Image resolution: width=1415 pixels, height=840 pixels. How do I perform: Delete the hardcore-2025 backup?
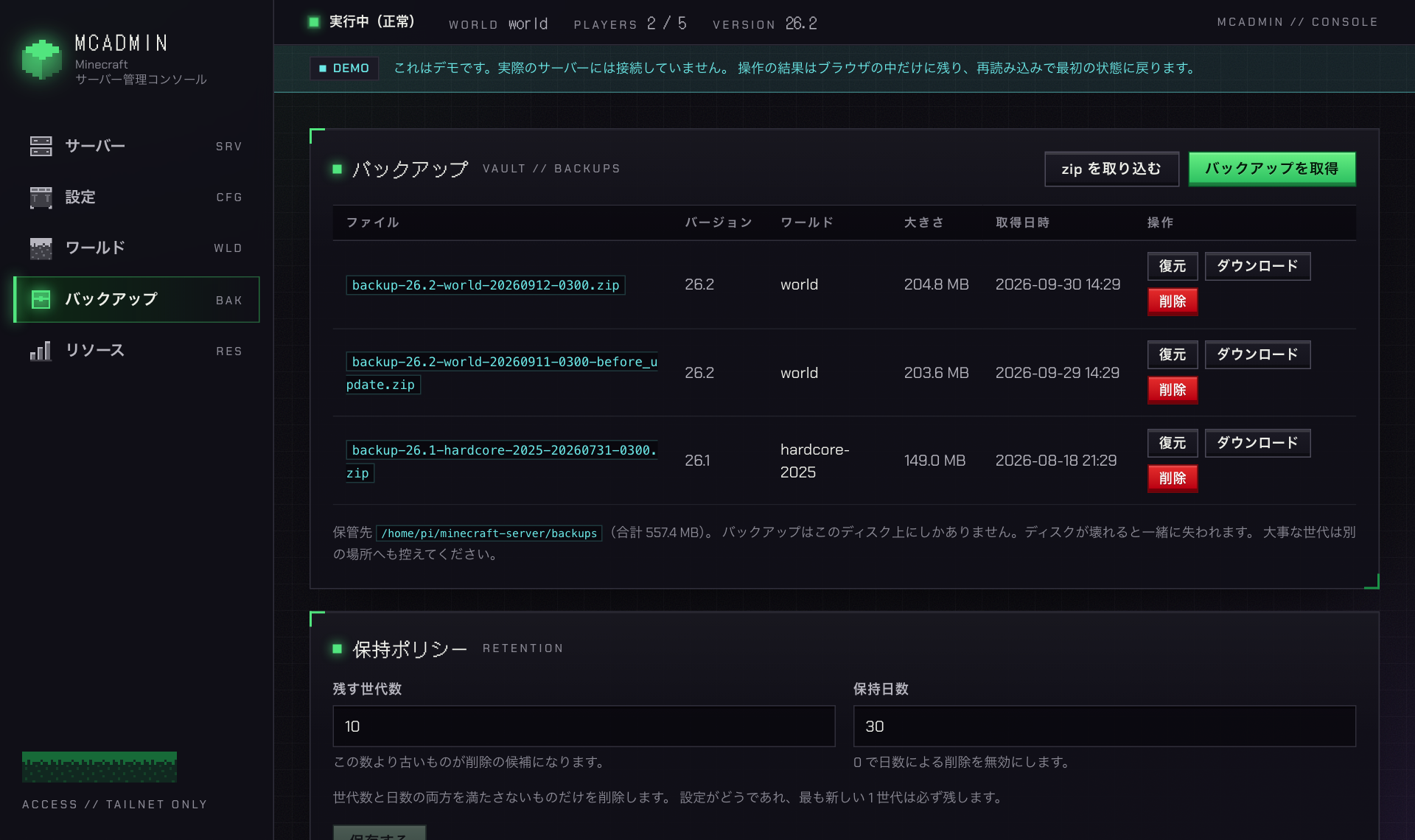pos(1173,478)
